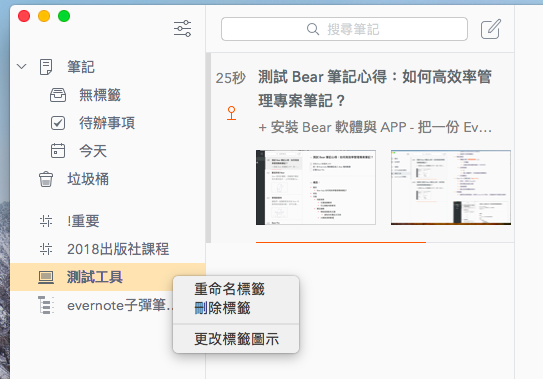The image size is (543, 379).
Task: Select 更改標籤圖示 menu entry
Action: [x=236, y=339]
